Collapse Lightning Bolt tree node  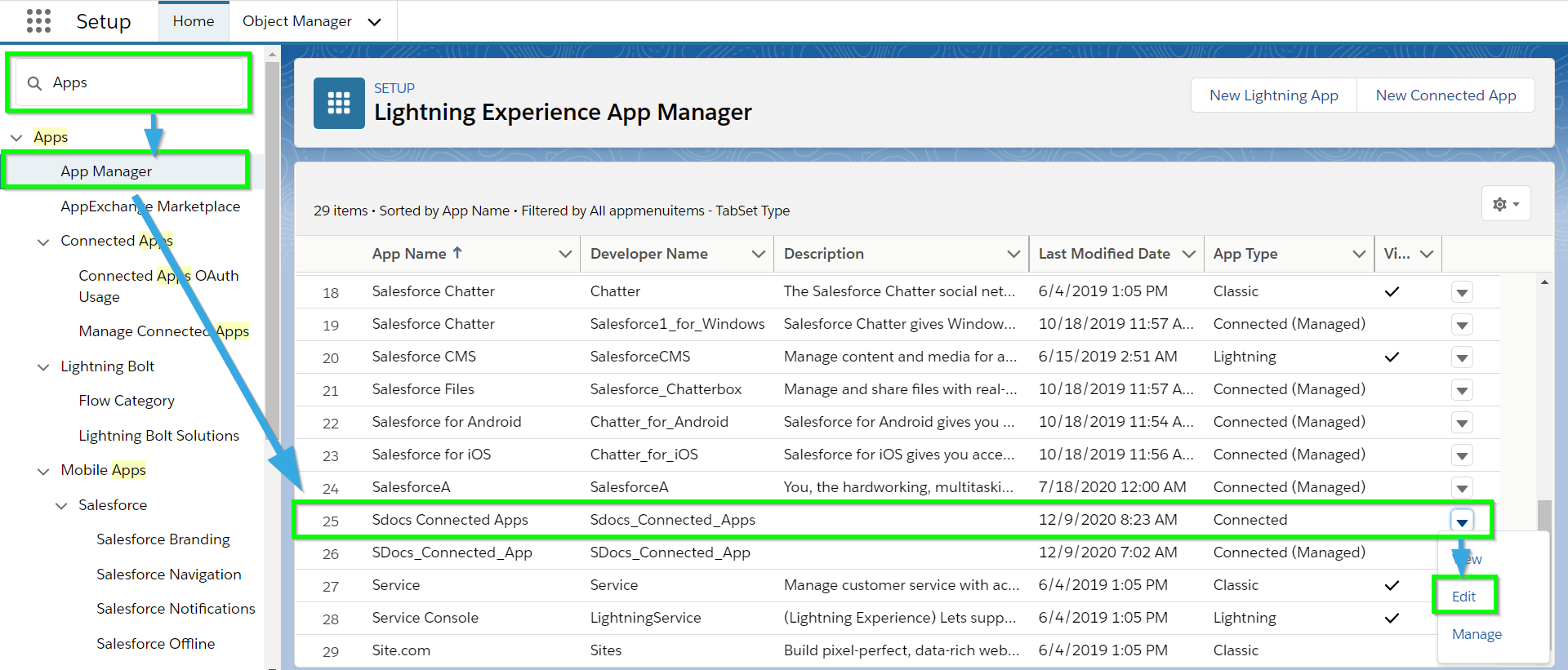tap(43, 367)
